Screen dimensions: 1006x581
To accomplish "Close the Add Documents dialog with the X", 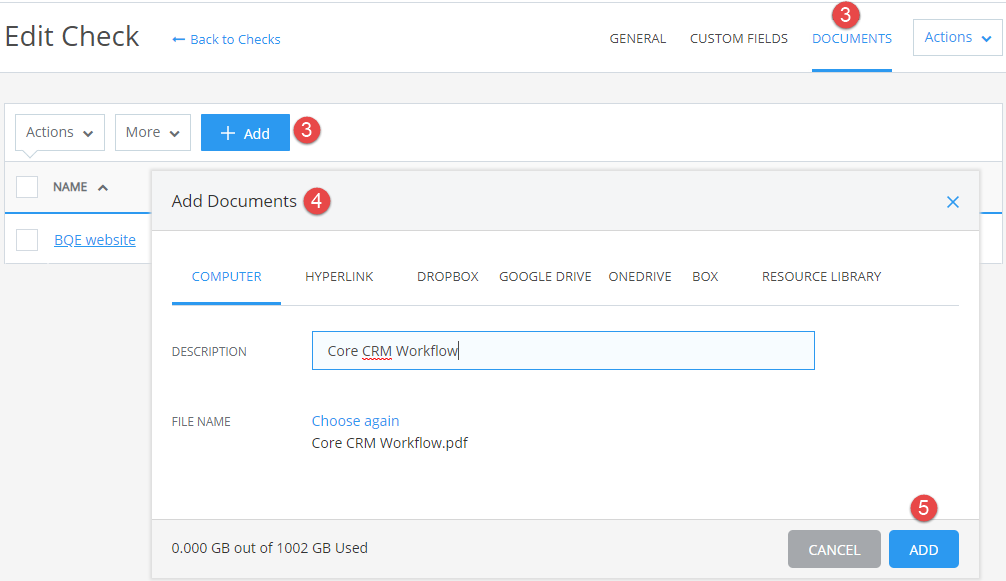I will coord(952,201).
